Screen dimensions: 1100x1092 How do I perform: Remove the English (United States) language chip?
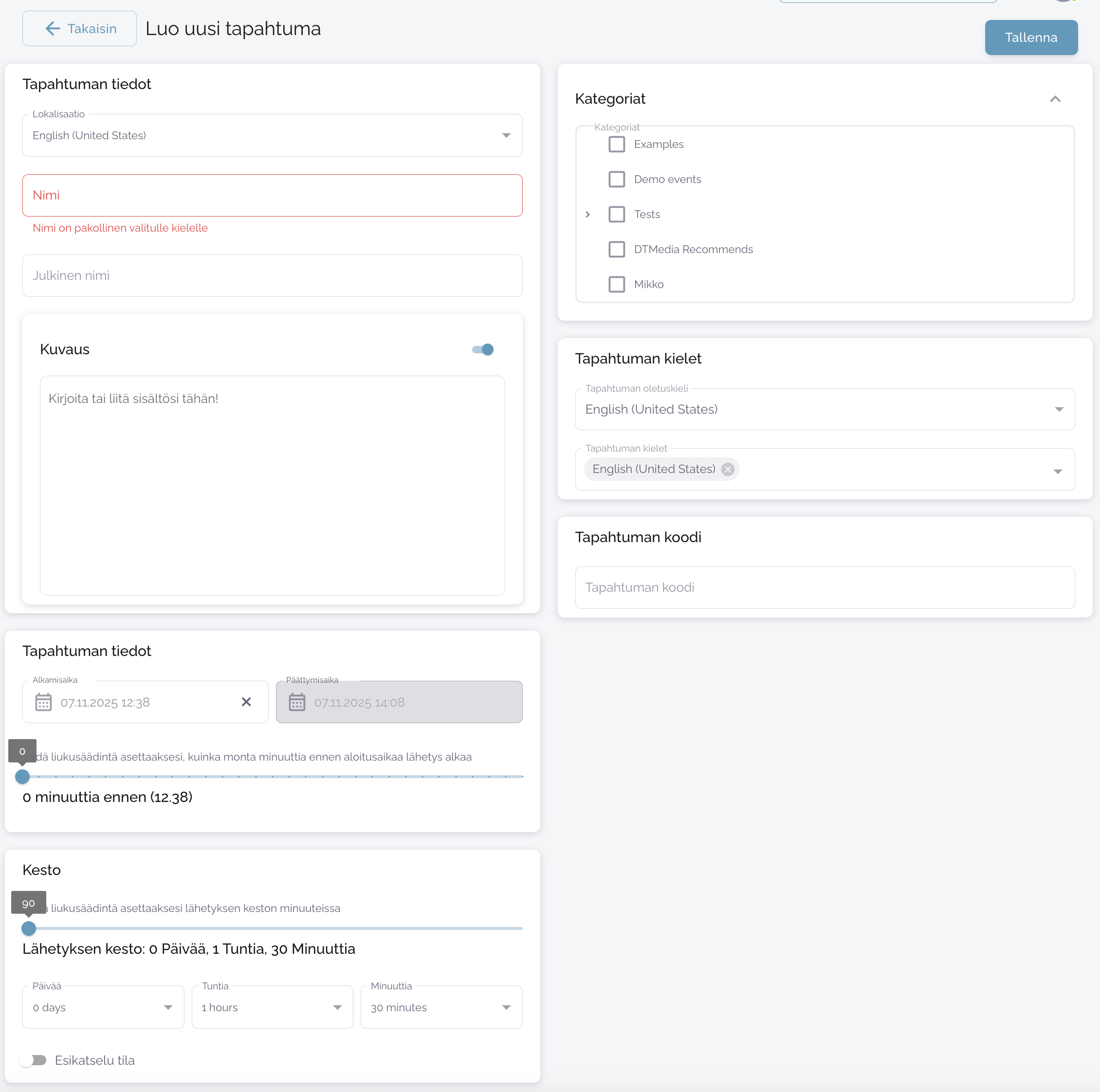coord(727,469)
